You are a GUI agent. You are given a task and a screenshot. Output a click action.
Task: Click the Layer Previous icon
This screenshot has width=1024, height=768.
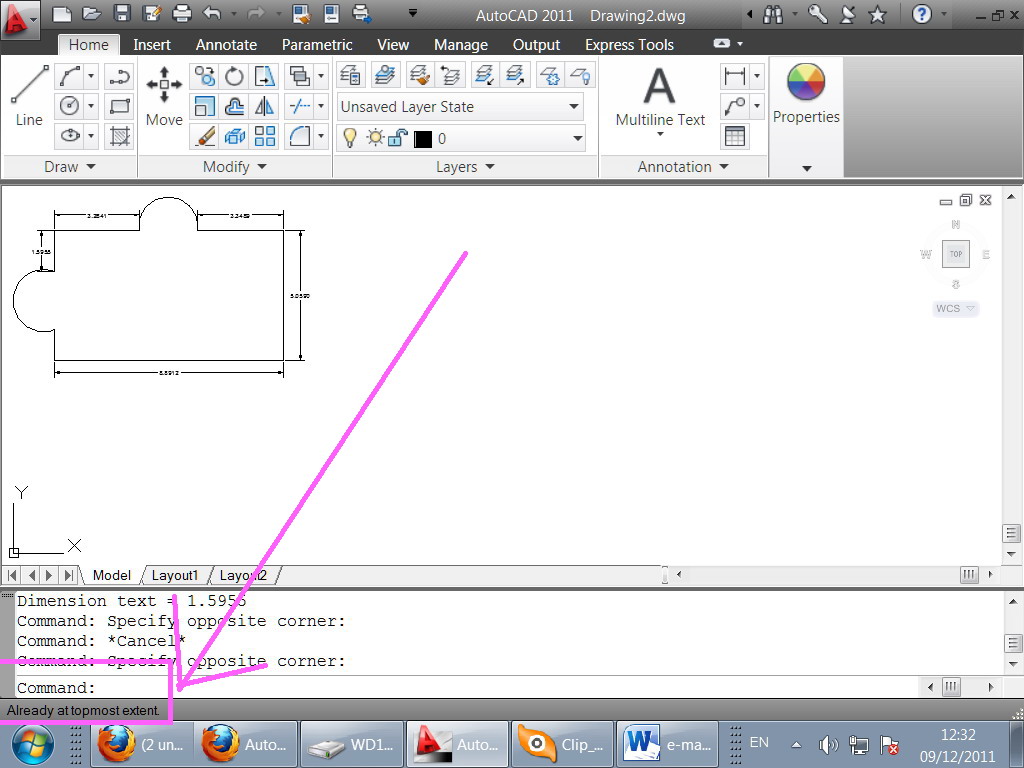tap(450, 75)
